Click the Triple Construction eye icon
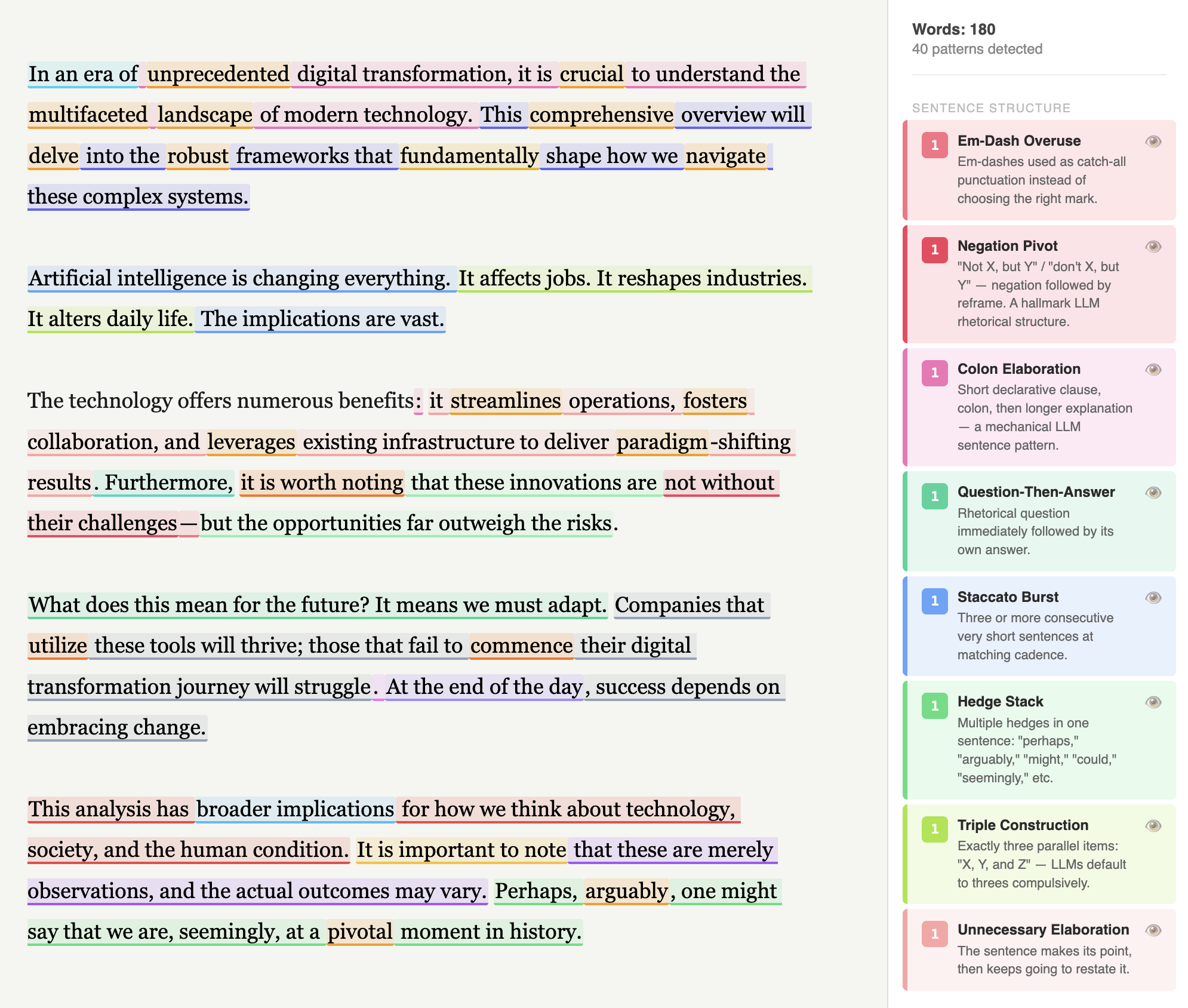This screenshot has width=1188, height=1008. tap(1153, 826)
